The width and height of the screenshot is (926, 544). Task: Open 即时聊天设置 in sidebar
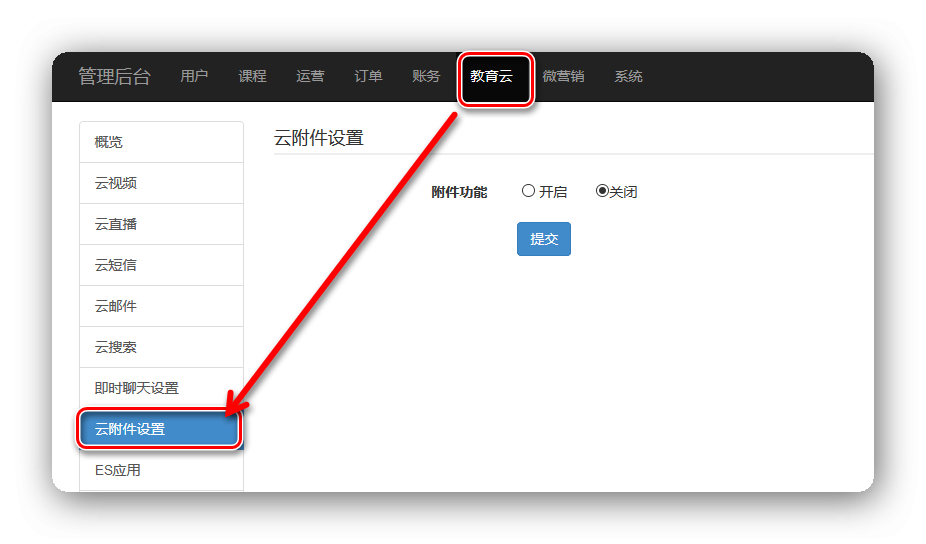160,388
